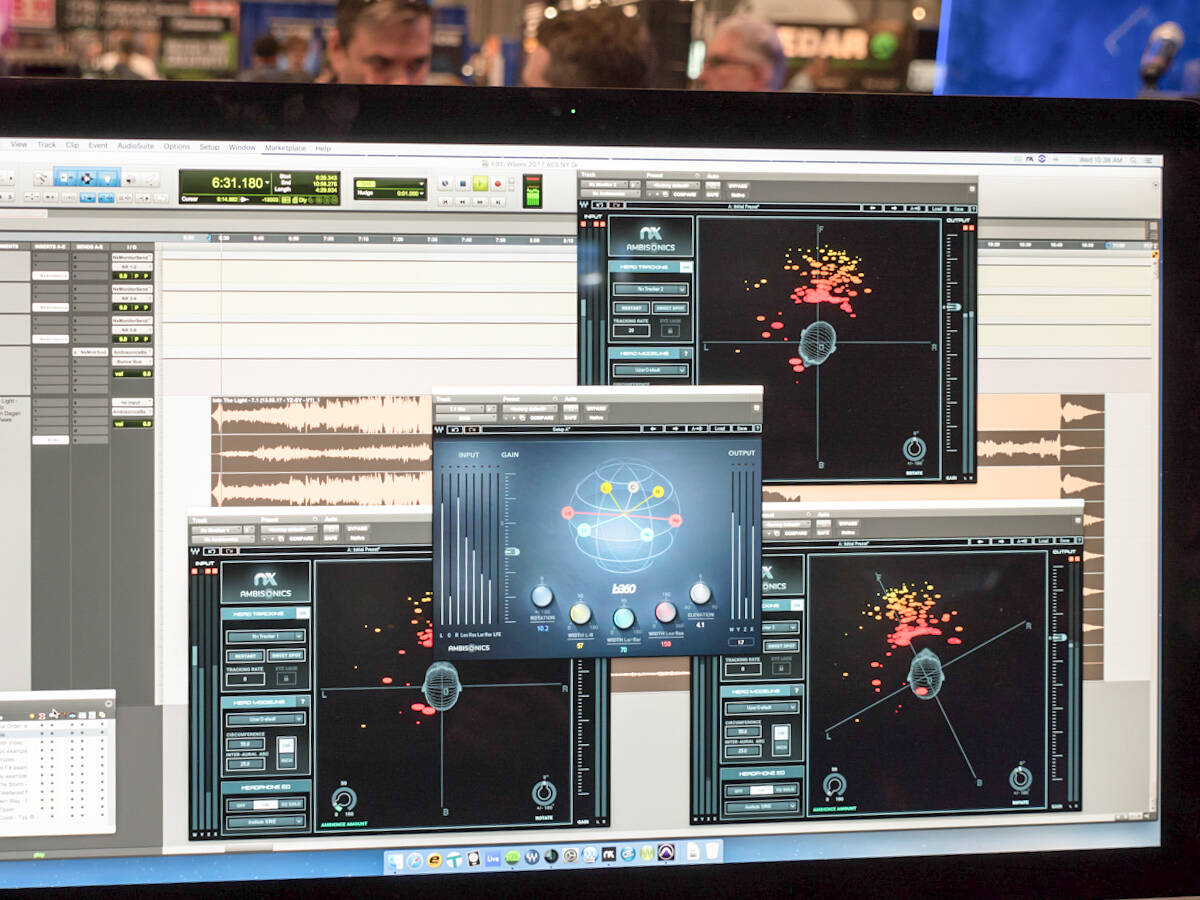Click the ROTATE knob in bottom-right Nx window
1200x900 pixels.
coord(1020,779)
